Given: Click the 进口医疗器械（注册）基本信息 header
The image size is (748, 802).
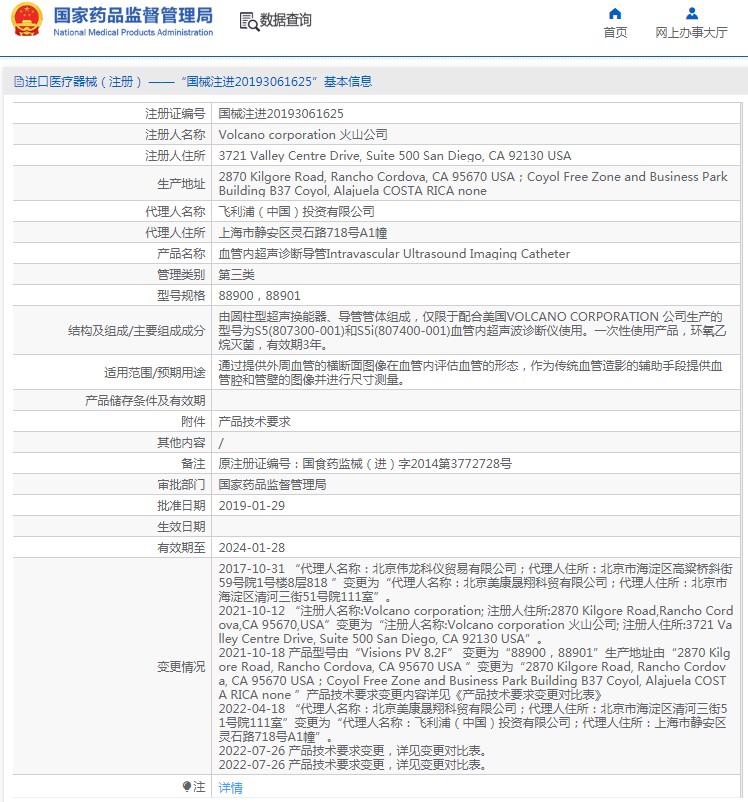Looking at the screenshot, I should 193,82.
